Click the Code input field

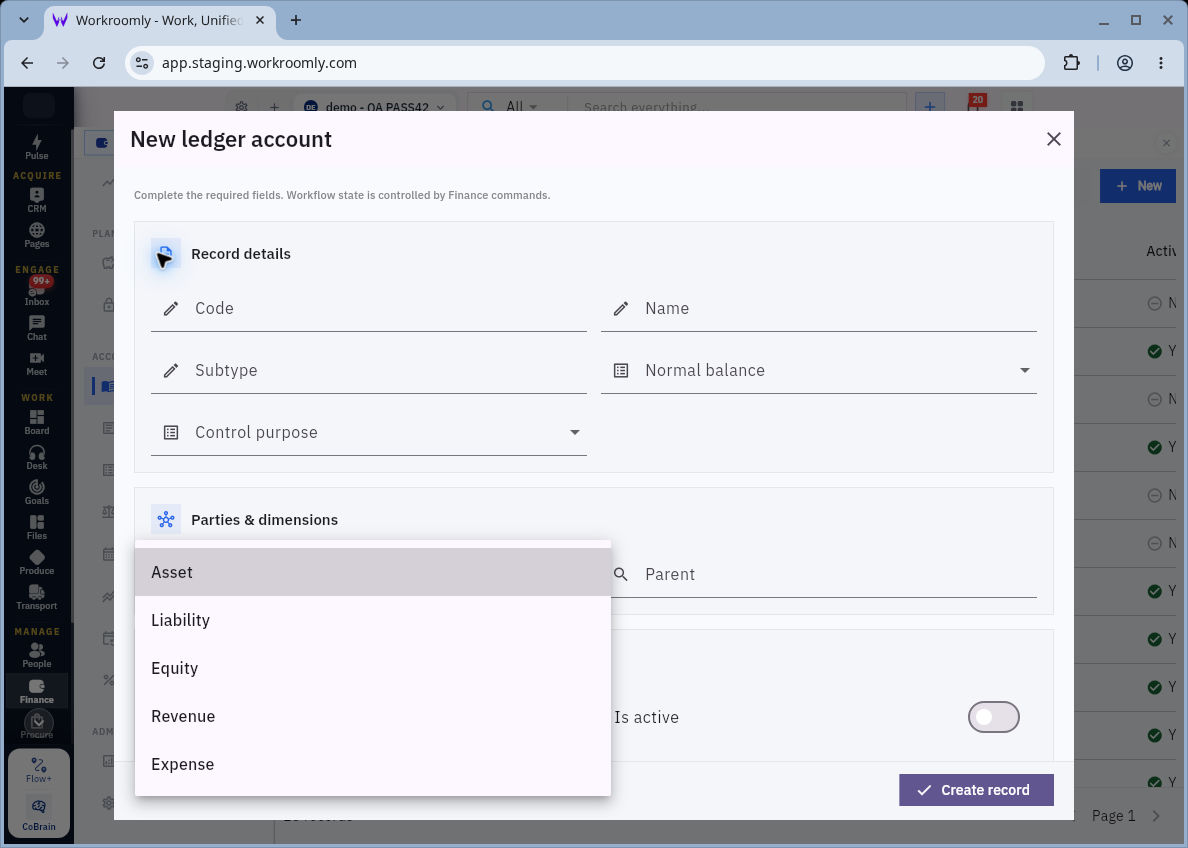click(368, 308)
